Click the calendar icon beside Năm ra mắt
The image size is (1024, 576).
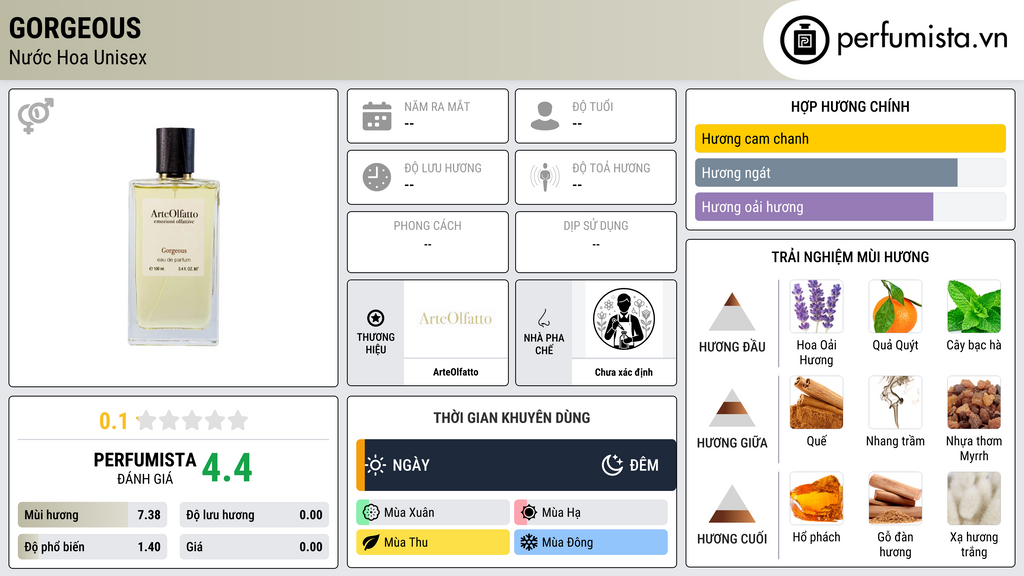point(377,116)
